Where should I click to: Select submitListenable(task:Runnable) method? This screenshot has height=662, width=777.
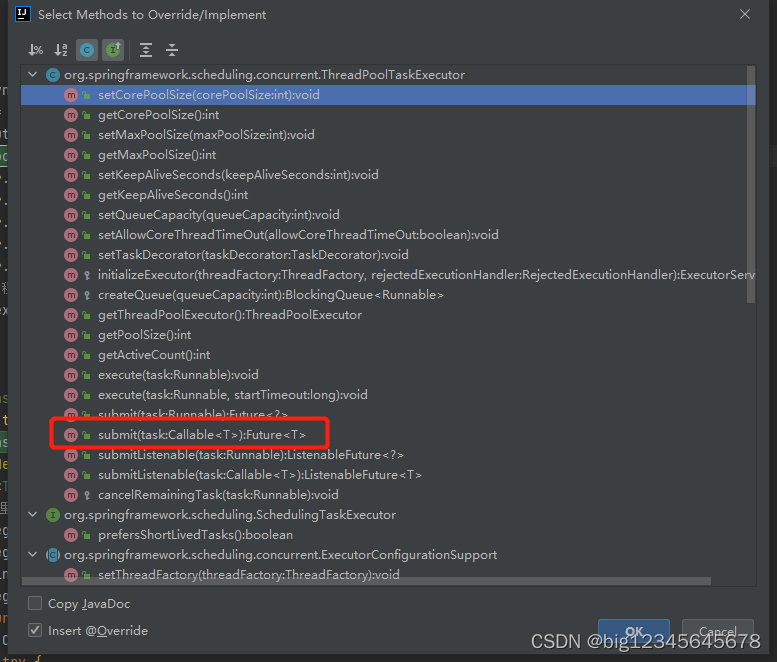point(388,455)
